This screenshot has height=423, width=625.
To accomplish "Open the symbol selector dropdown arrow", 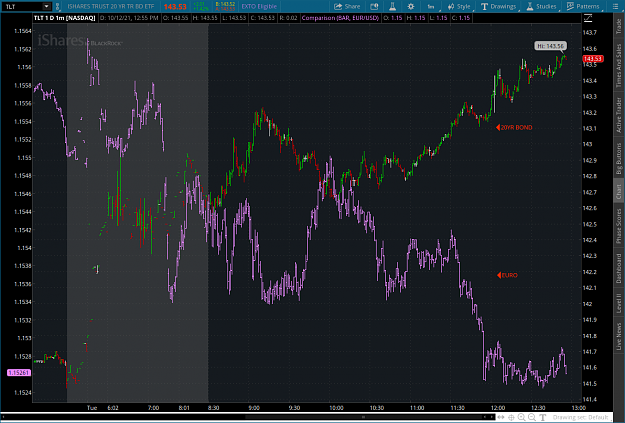I will [x=47, y=6].
